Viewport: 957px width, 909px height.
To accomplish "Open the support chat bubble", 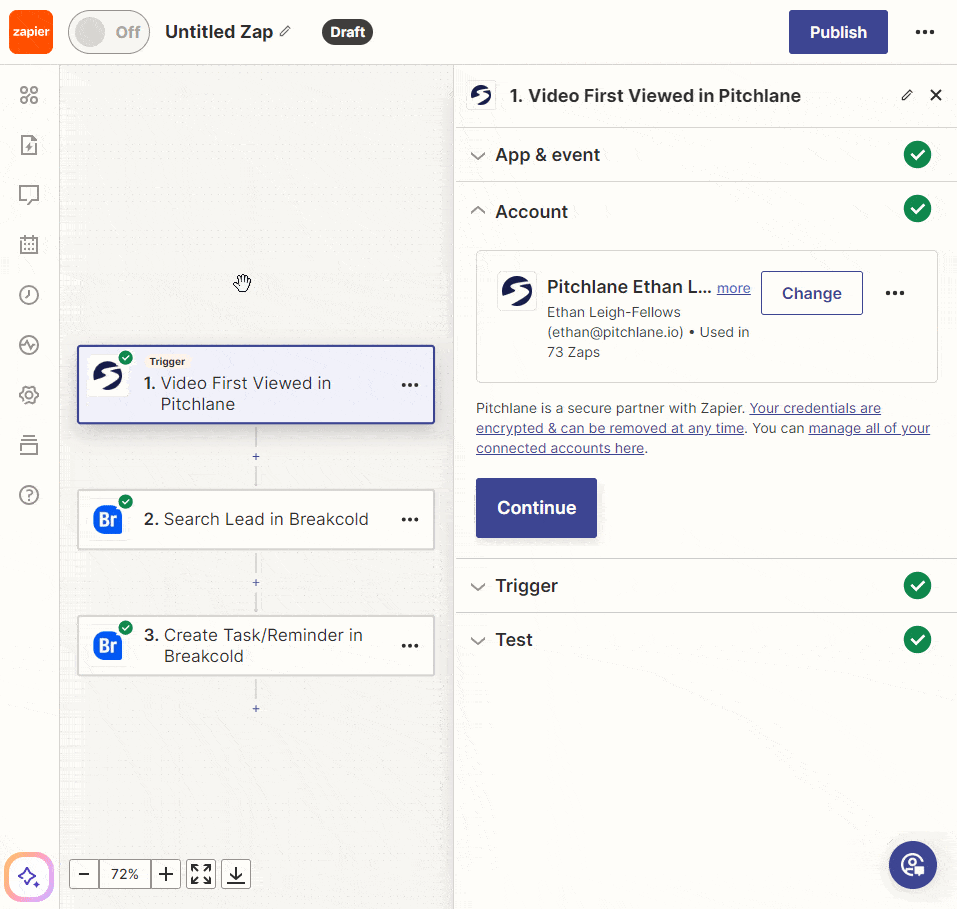I will 913,865.
